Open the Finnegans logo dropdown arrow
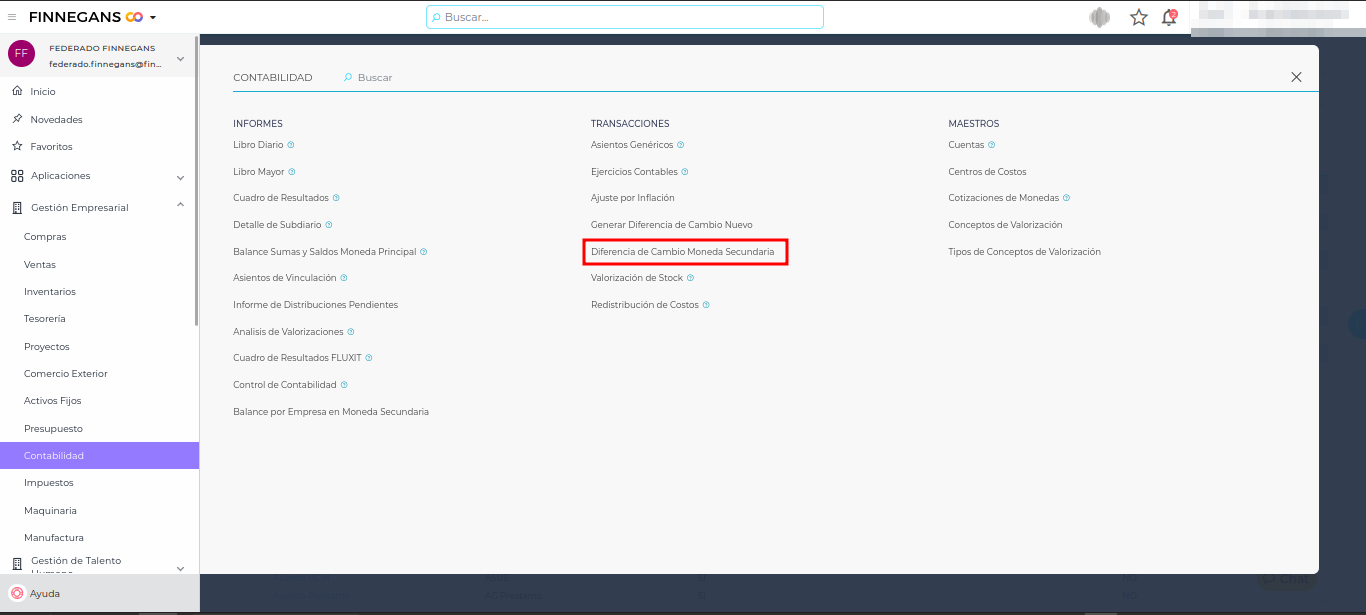 153,18
